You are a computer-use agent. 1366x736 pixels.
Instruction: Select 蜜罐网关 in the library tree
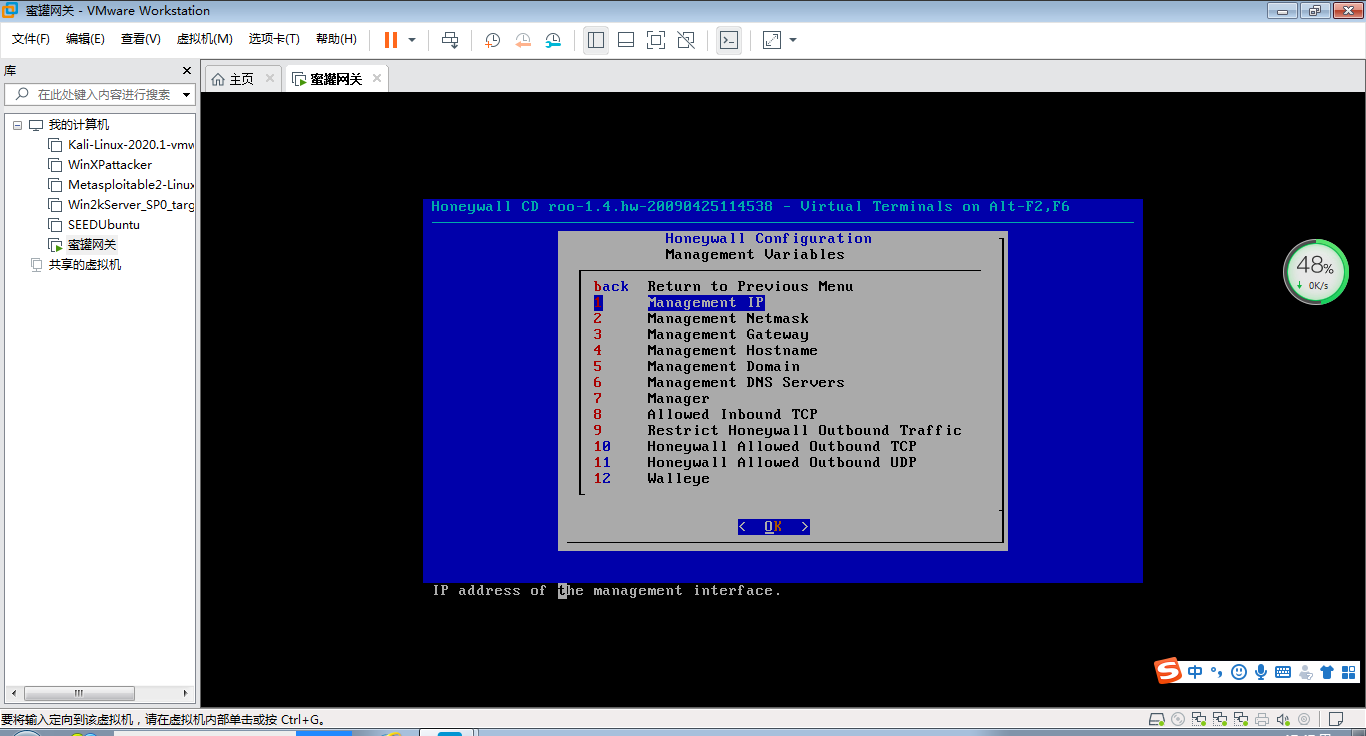pos(92,245)
